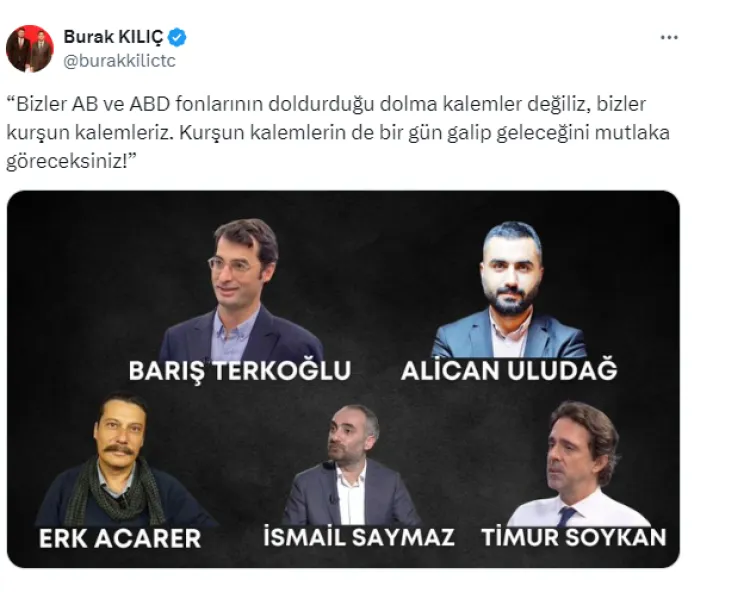Open the @burakkilictc handle link

(120, 61)
